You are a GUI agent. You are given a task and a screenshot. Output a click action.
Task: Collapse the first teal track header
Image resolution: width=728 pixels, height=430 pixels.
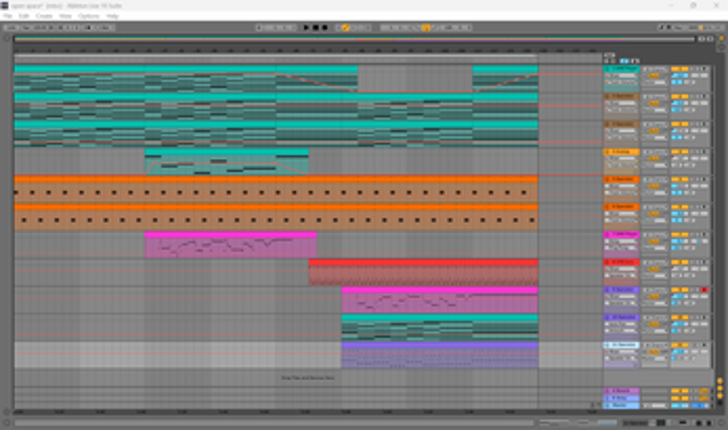coord(607,68)
